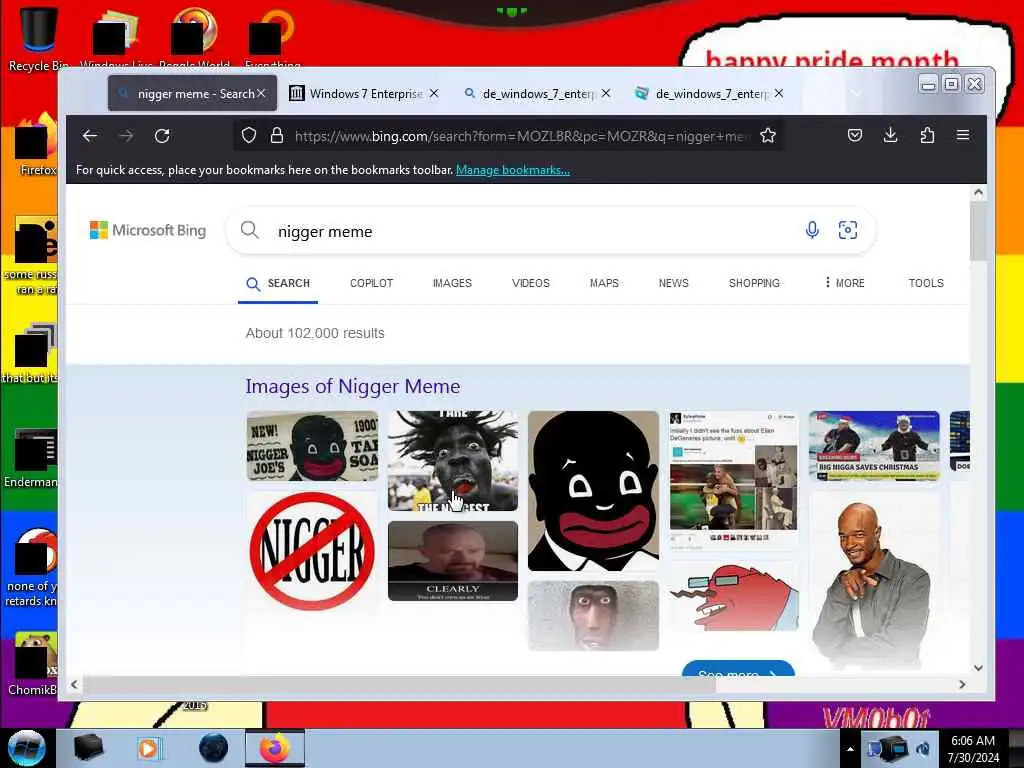Open the tracking protection shield icon
Screen dimensions: 1024x768
(x=249, y=136)
